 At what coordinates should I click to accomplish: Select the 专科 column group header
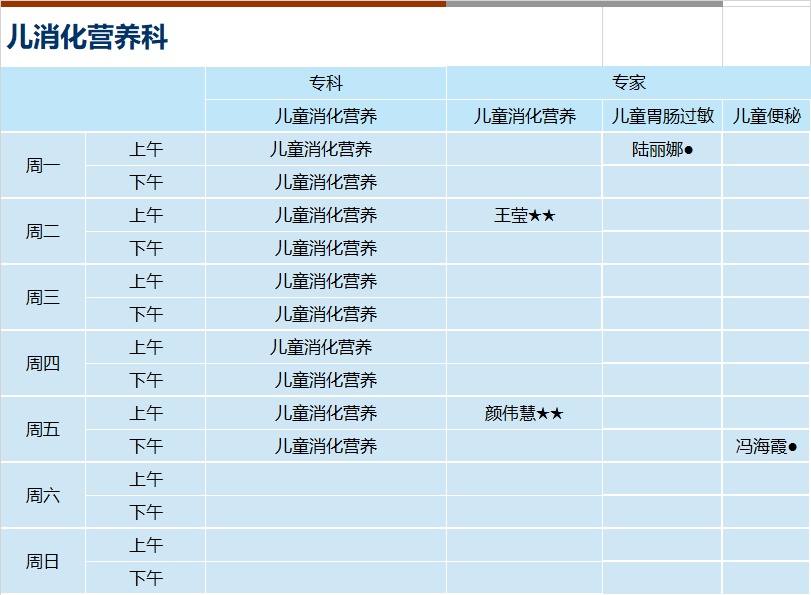point(326,83)
